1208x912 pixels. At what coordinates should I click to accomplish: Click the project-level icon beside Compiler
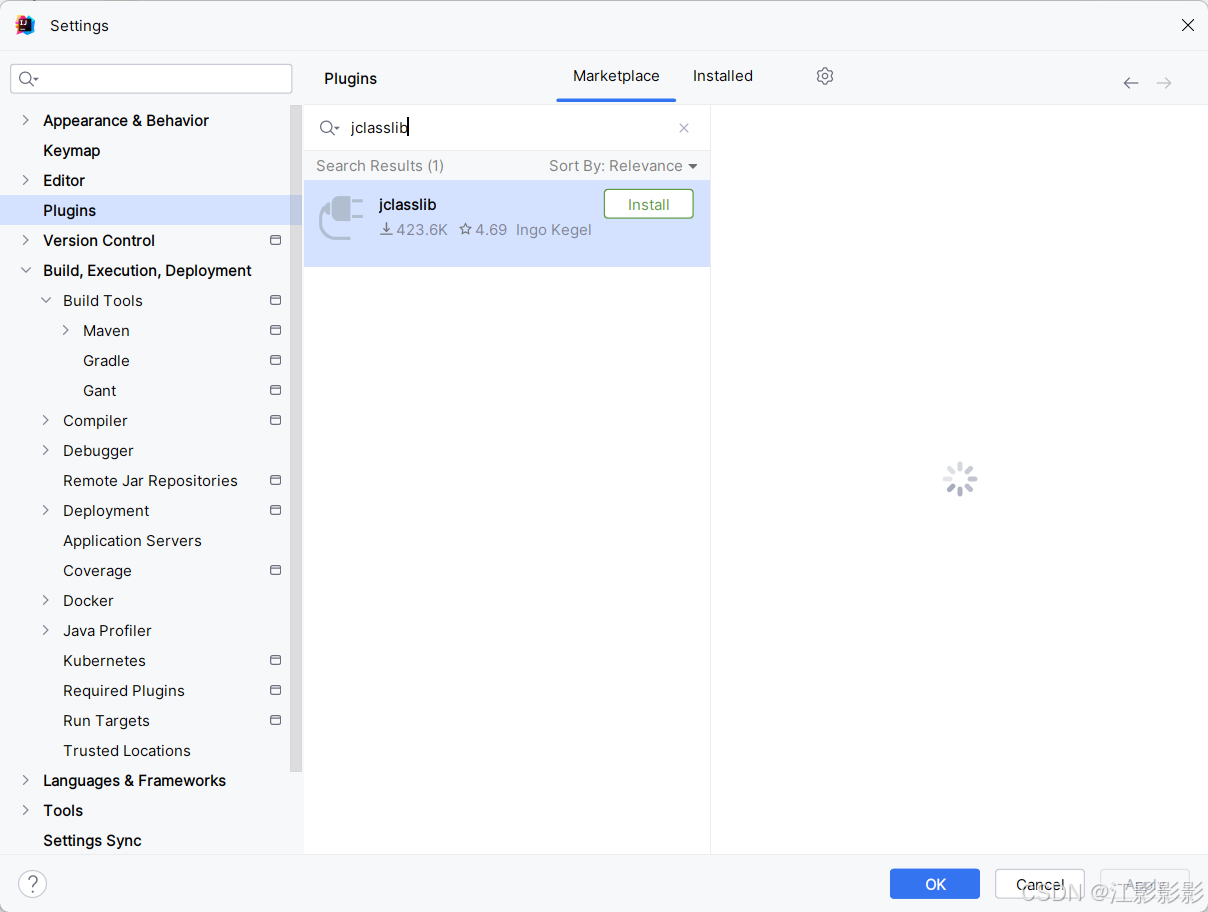tap(276, 420)
